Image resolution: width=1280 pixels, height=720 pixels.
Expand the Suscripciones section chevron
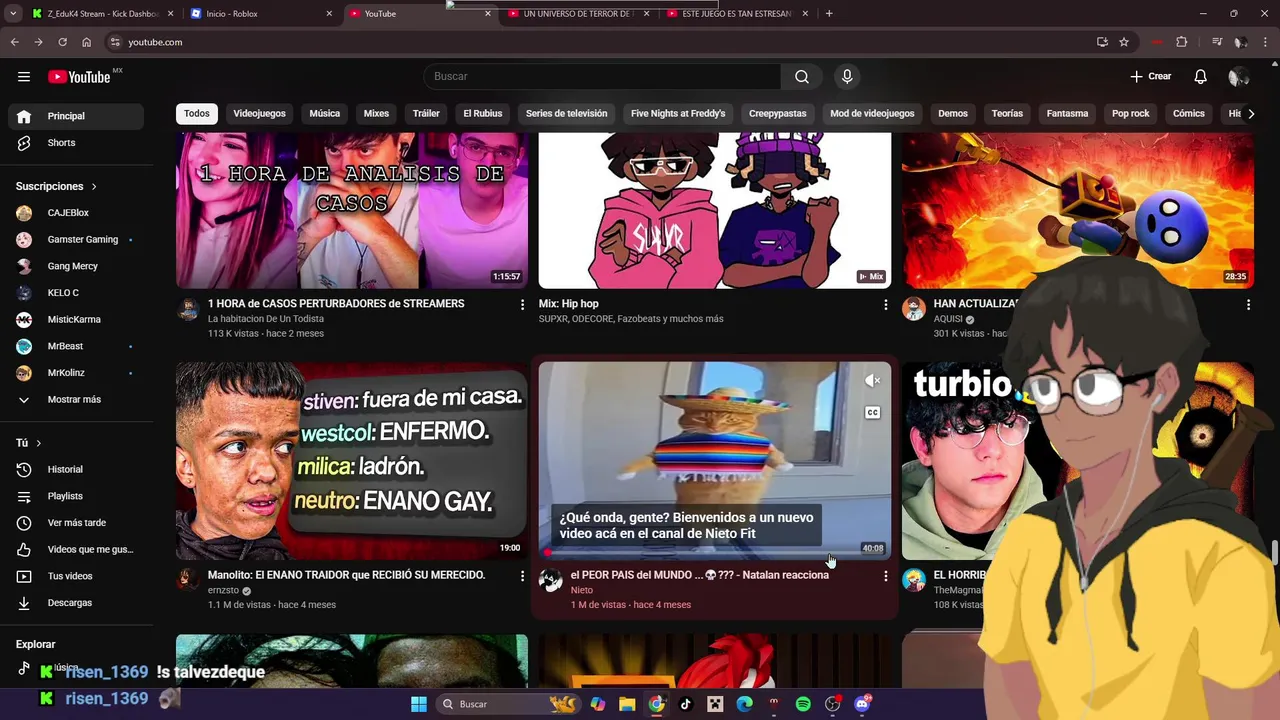(x=94, y=187)
